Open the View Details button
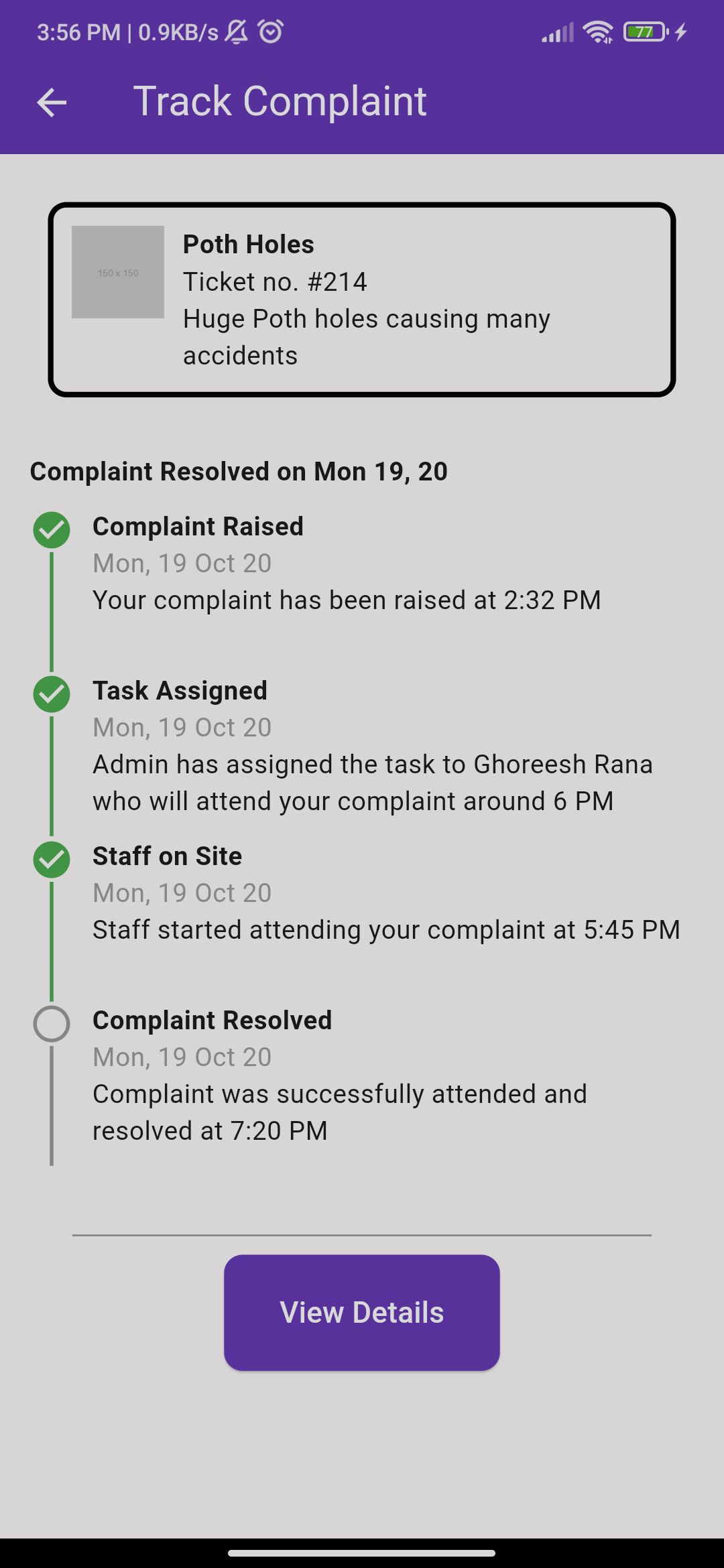724x1568 pixels. tap(362, 1313)
